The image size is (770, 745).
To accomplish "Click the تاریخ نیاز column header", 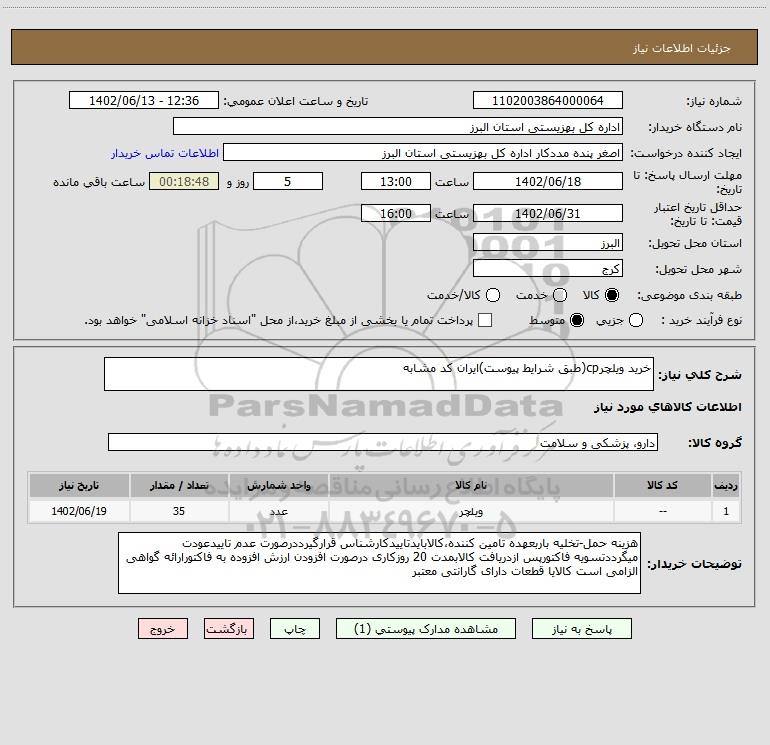I will click(79, 485).
